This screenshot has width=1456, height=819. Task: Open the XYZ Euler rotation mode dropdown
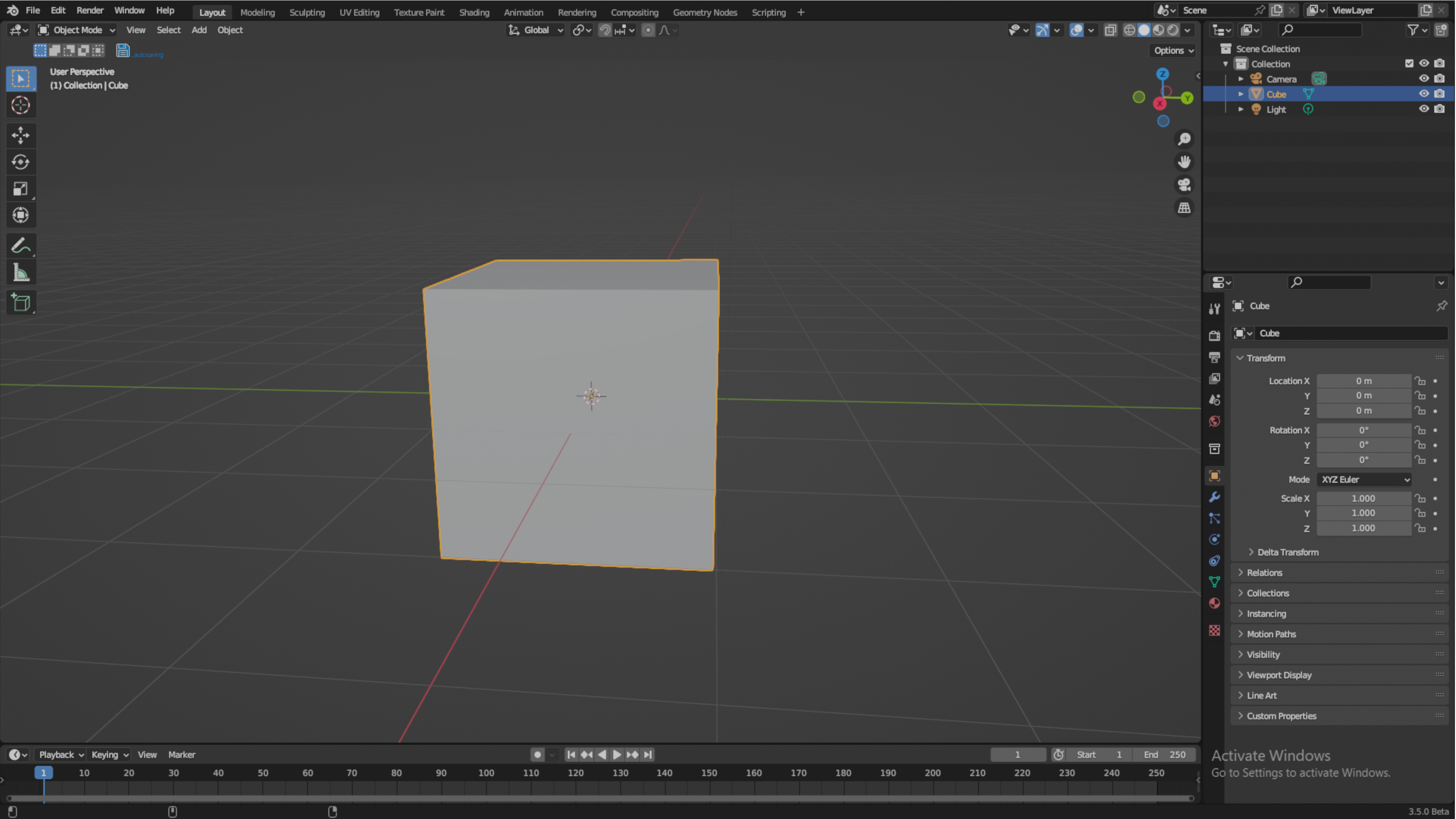coord(1364,479)
